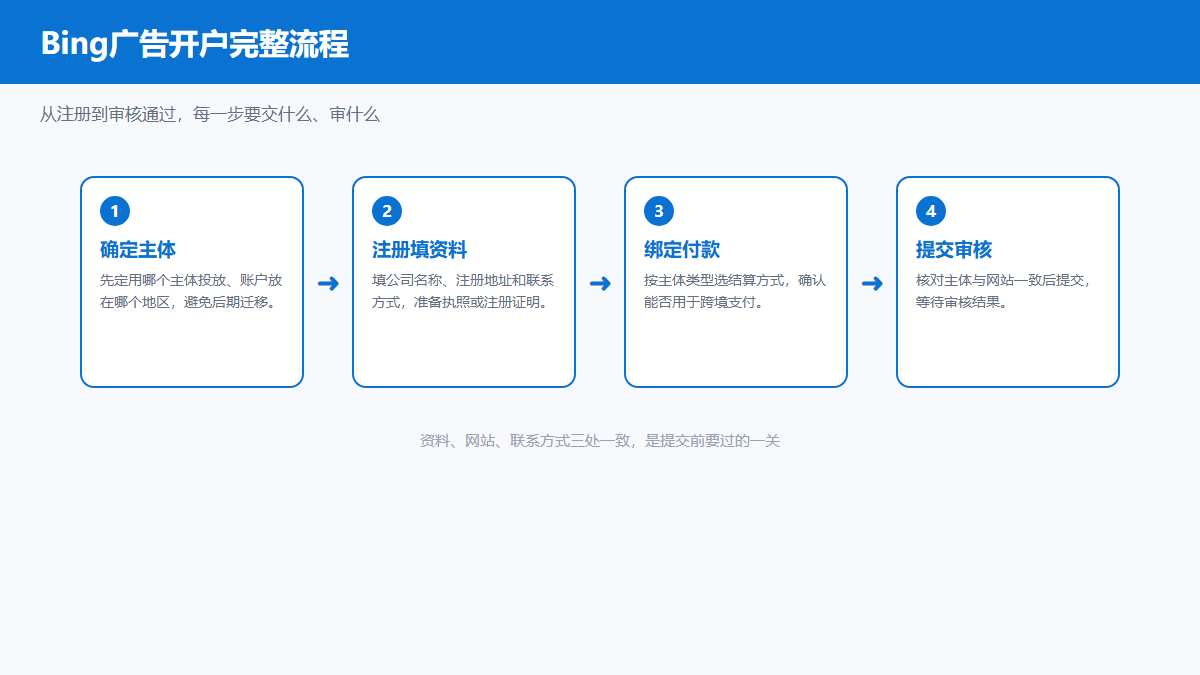Select the '注册填资料' heading

pyautogui.click(x=420, y=250)
